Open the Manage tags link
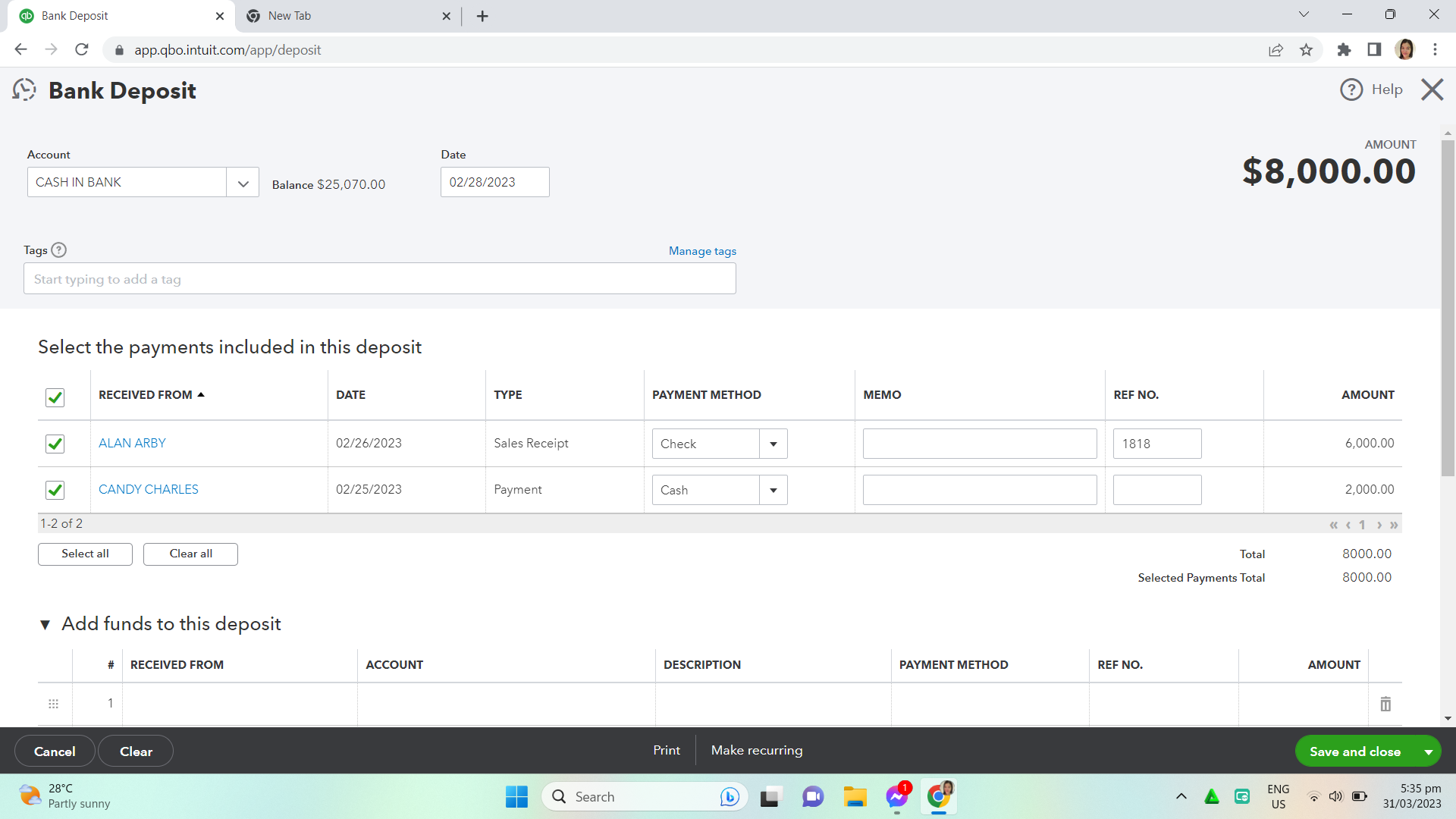This screenshot has height=819, width=1456. pos(702,251)
